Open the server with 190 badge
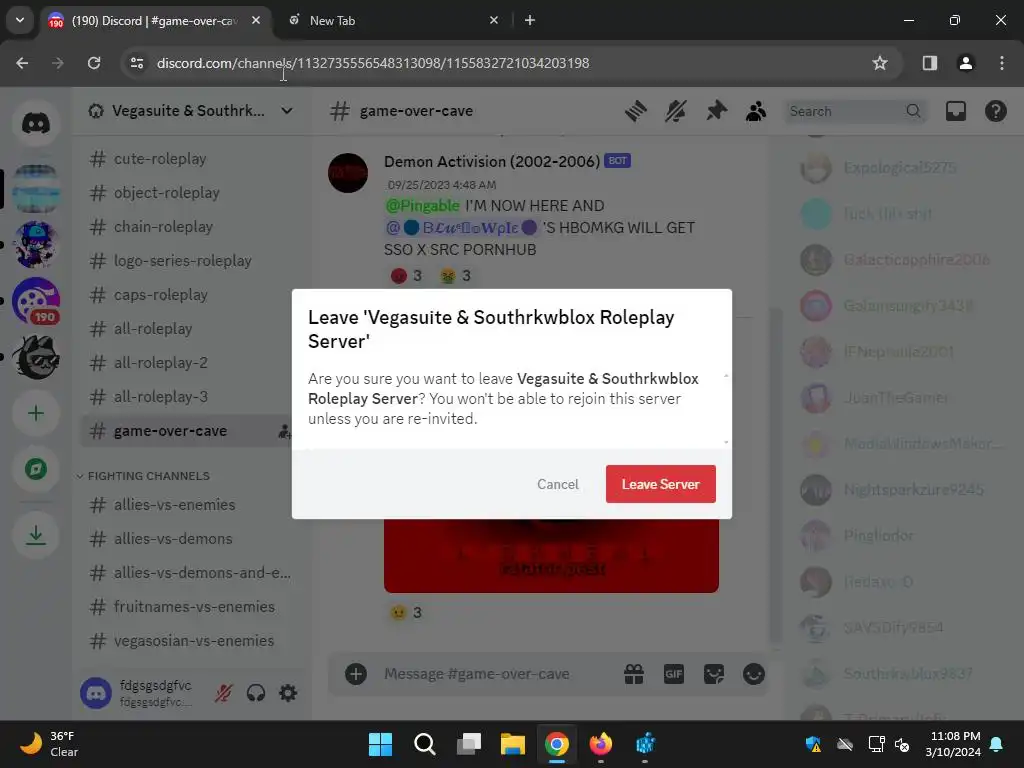The height and width of the screenshot is (768, 1024). coord(36,300)
